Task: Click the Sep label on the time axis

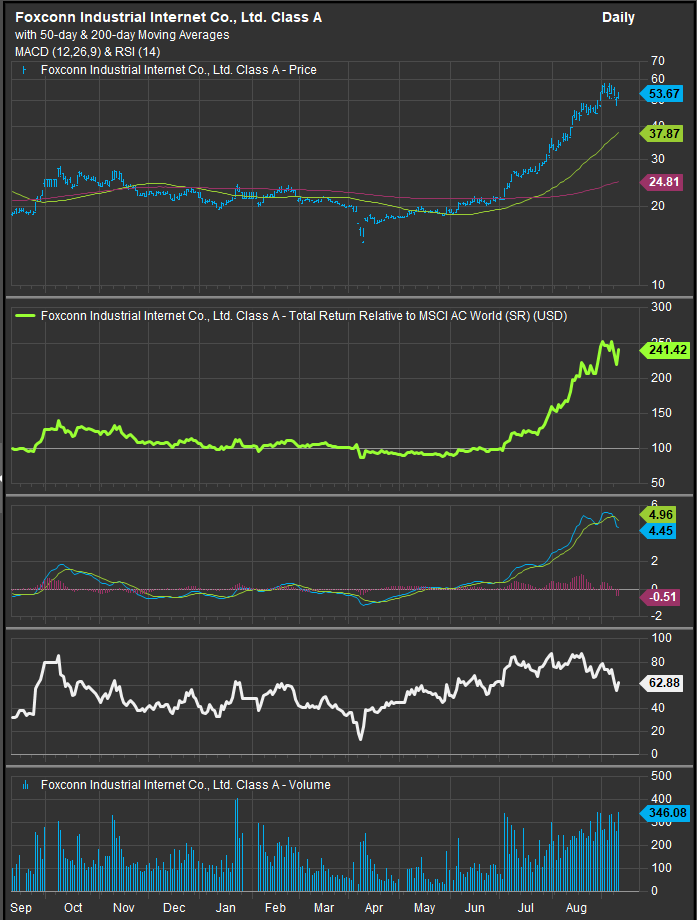Action: click(20, 906)
